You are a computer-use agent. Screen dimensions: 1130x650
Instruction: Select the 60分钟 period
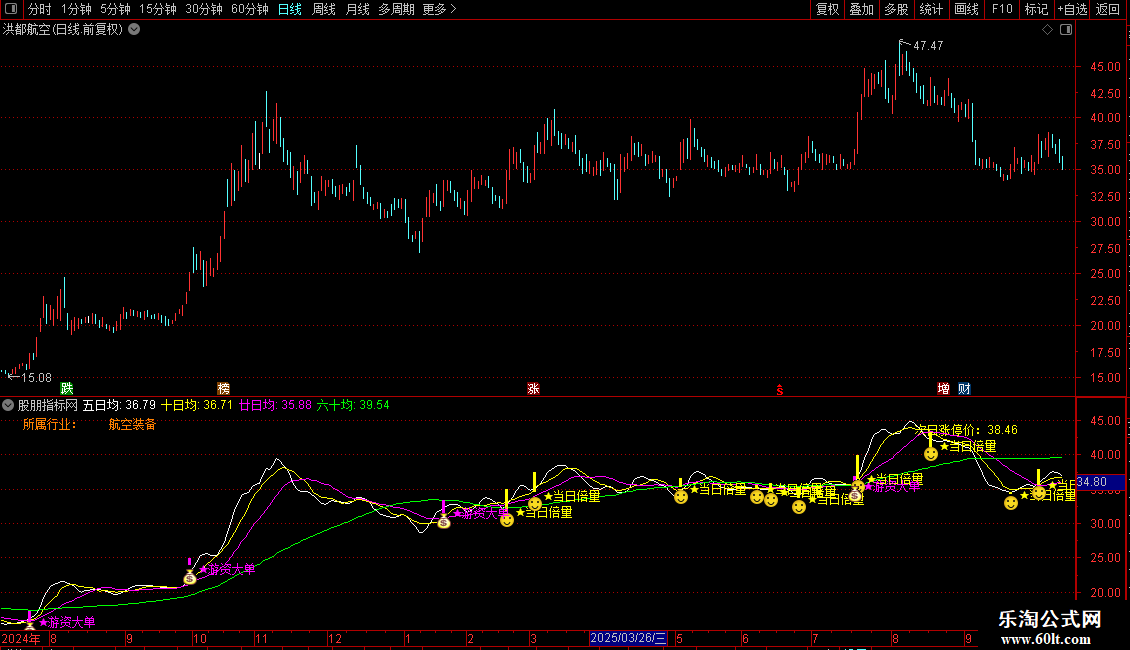click(x=249, y=9)
